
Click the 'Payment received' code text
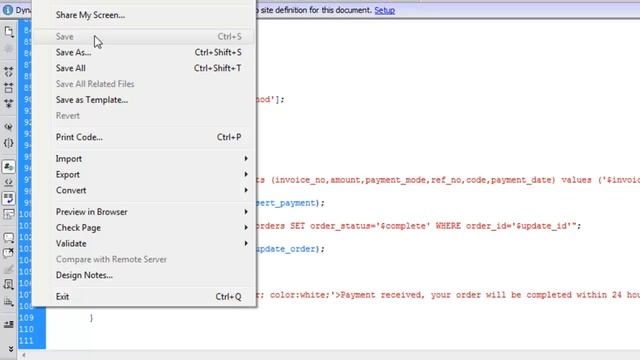[x=383, y=295]
